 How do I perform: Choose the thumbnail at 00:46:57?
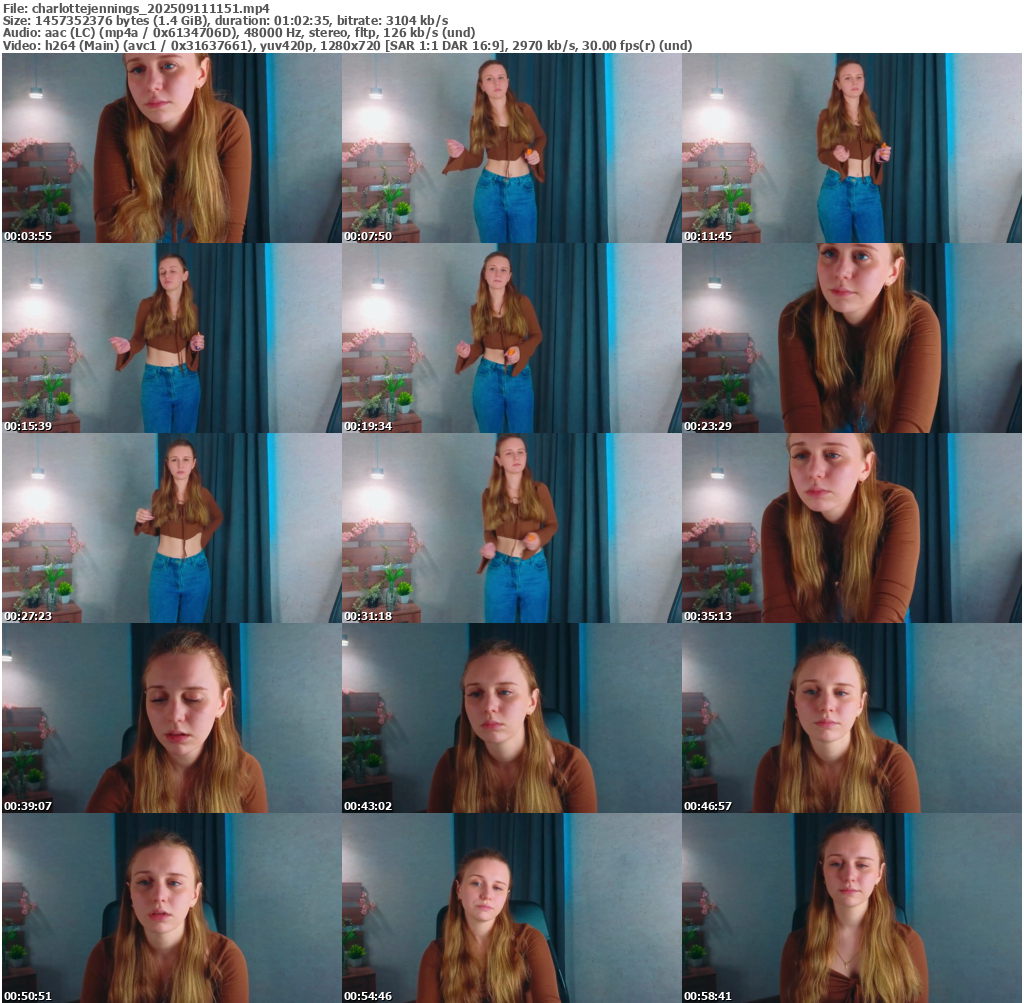852,718
